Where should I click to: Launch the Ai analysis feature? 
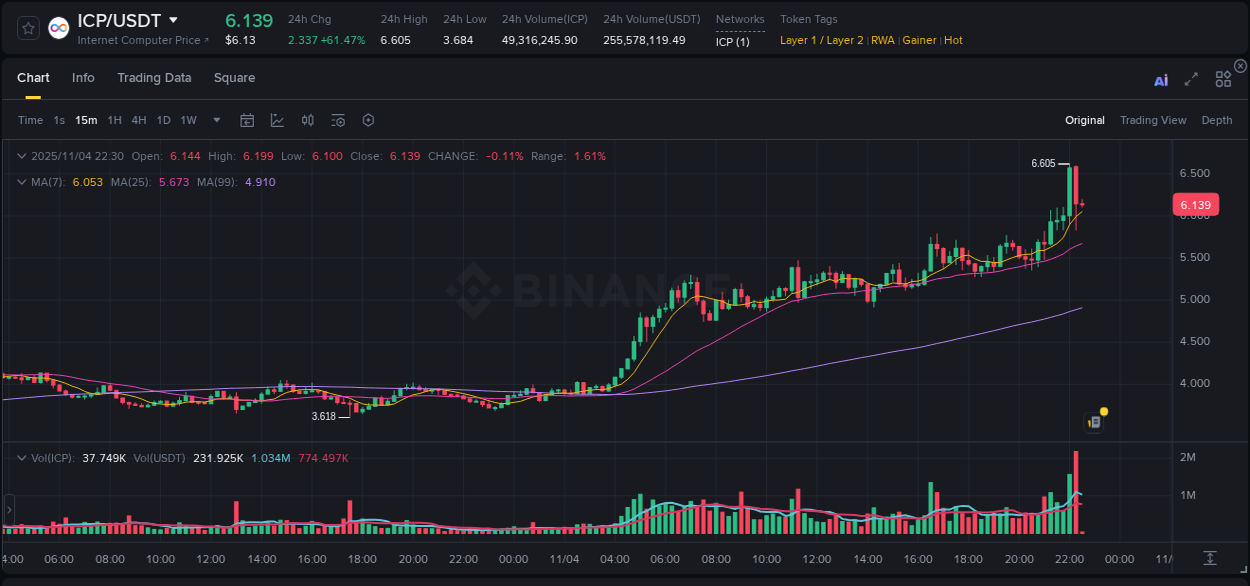pyautogui.click(x=1160, y=78)
